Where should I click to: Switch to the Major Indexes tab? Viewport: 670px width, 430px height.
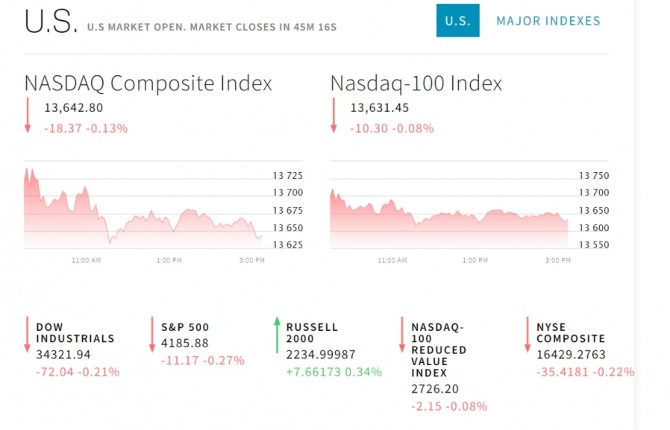[x=548, y=21]
